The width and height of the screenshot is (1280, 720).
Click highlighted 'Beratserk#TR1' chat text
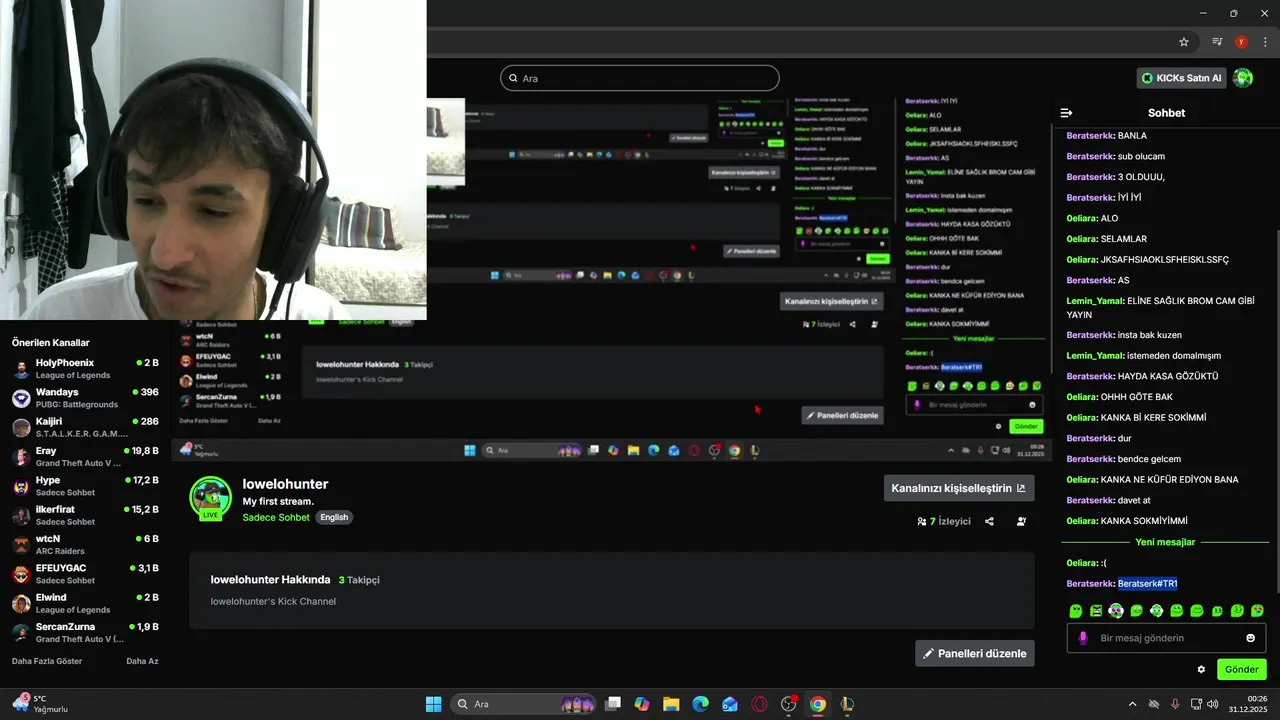click(1147, 583)
